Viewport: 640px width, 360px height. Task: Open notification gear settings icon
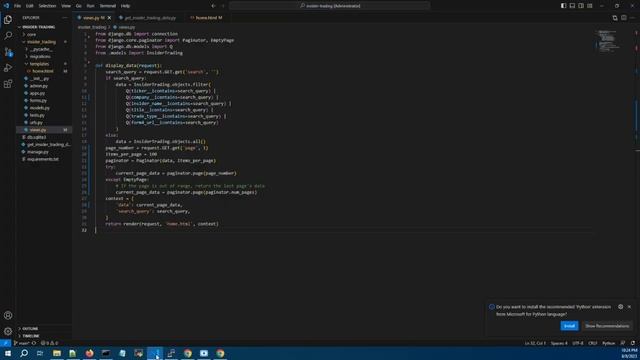[x=620, y=307]
